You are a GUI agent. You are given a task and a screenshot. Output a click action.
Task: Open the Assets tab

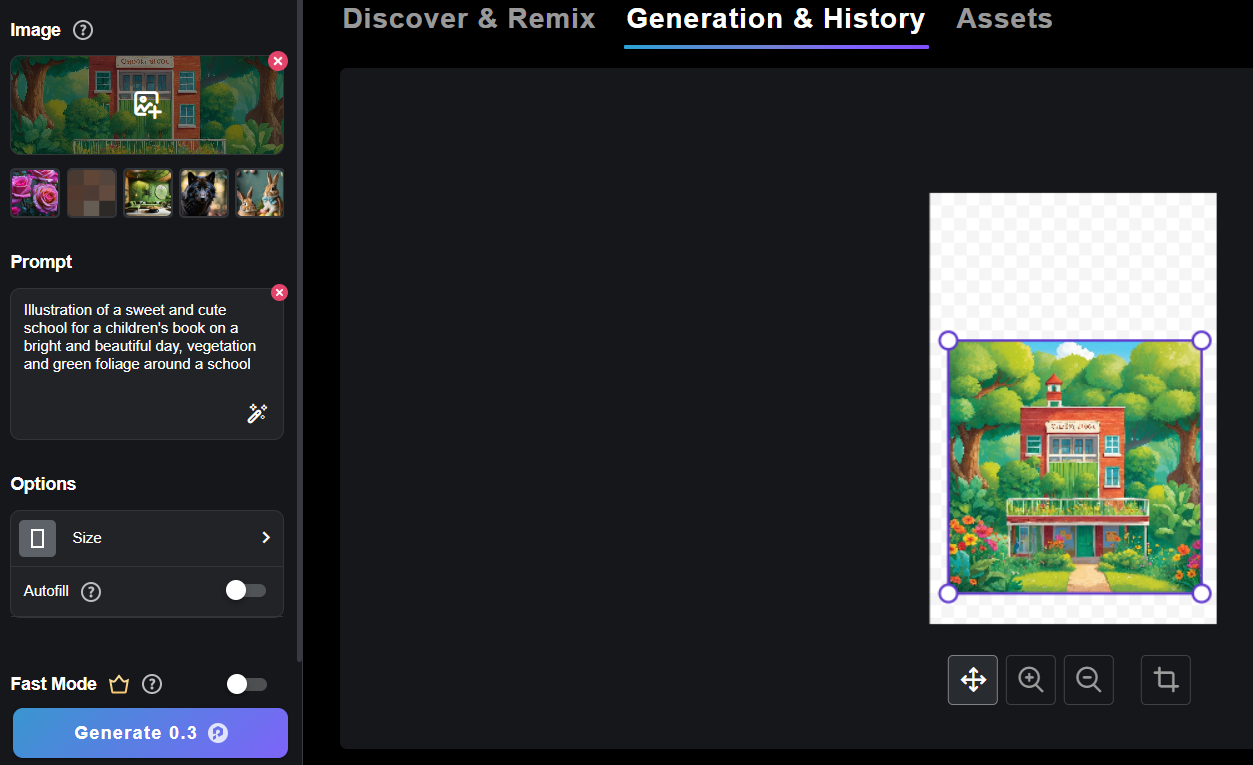coord(1004,19)
